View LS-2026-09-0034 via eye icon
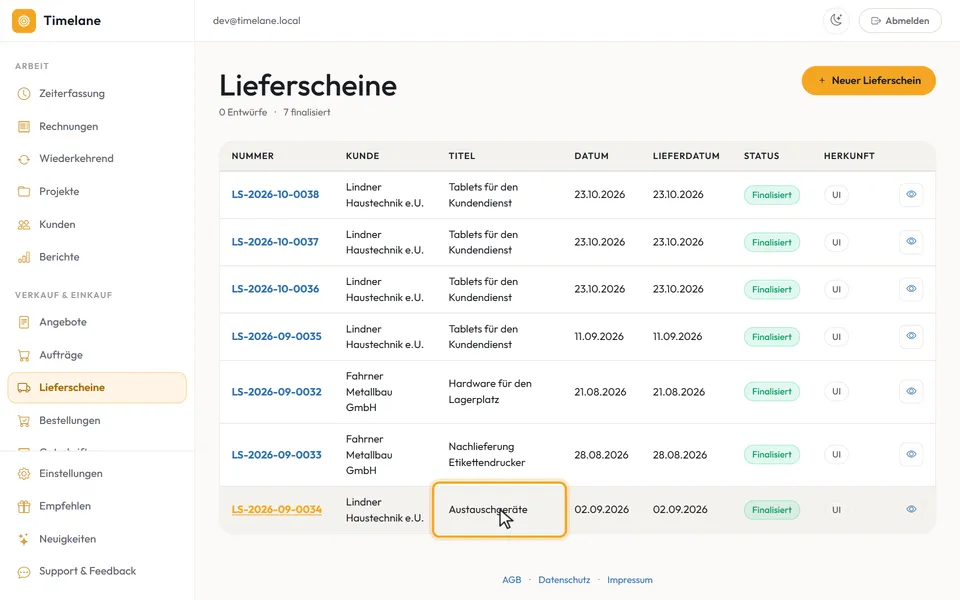This screenshot has height=600, width=960. 911,509
